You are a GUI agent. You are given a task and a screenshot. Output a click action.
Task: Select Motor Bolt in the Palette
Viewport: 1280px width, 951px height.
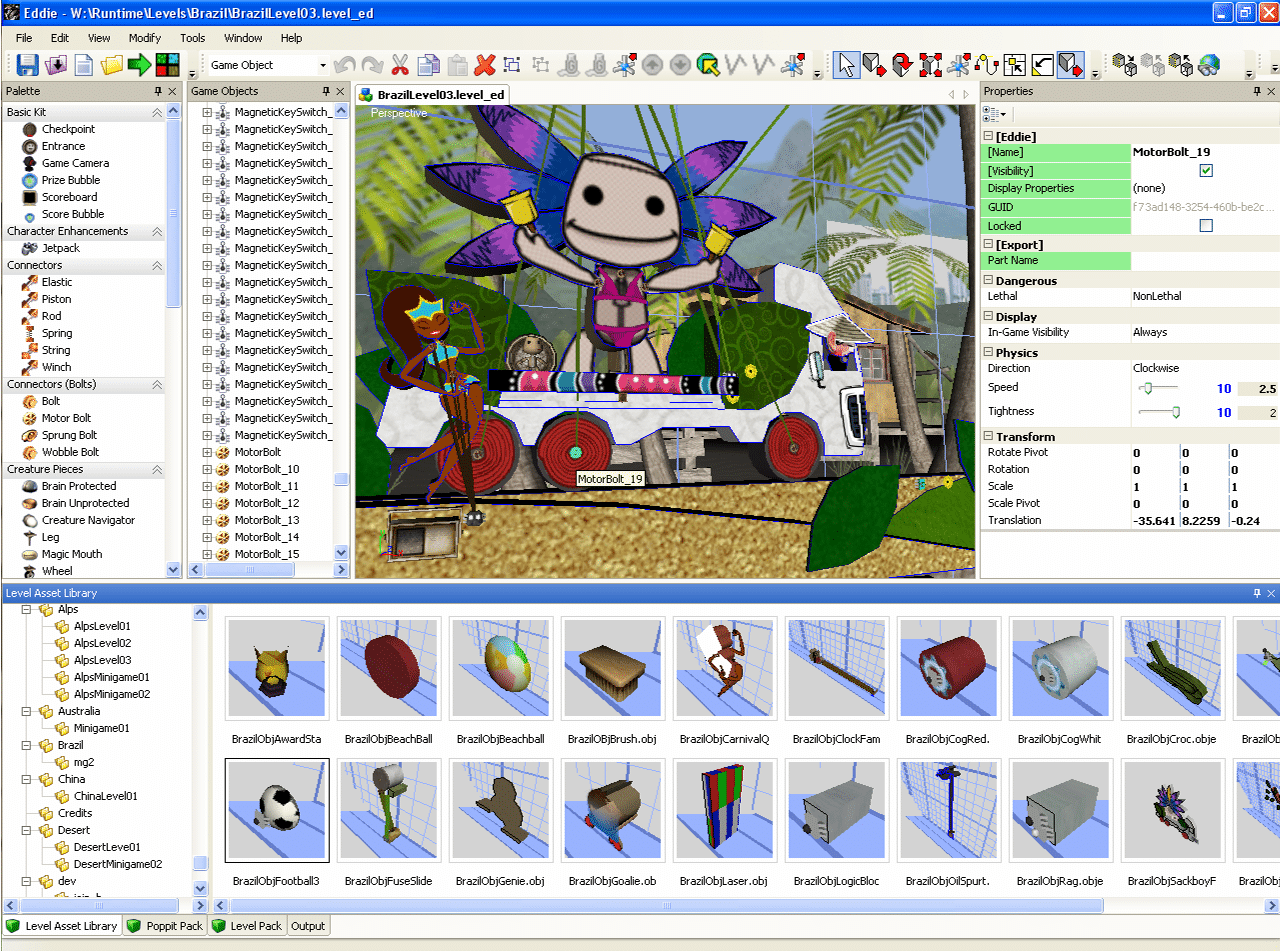[x=66, y=418]
